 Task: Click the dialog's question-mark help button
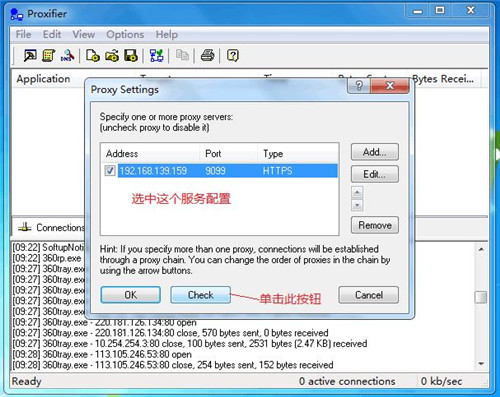[x=359, y=86]
